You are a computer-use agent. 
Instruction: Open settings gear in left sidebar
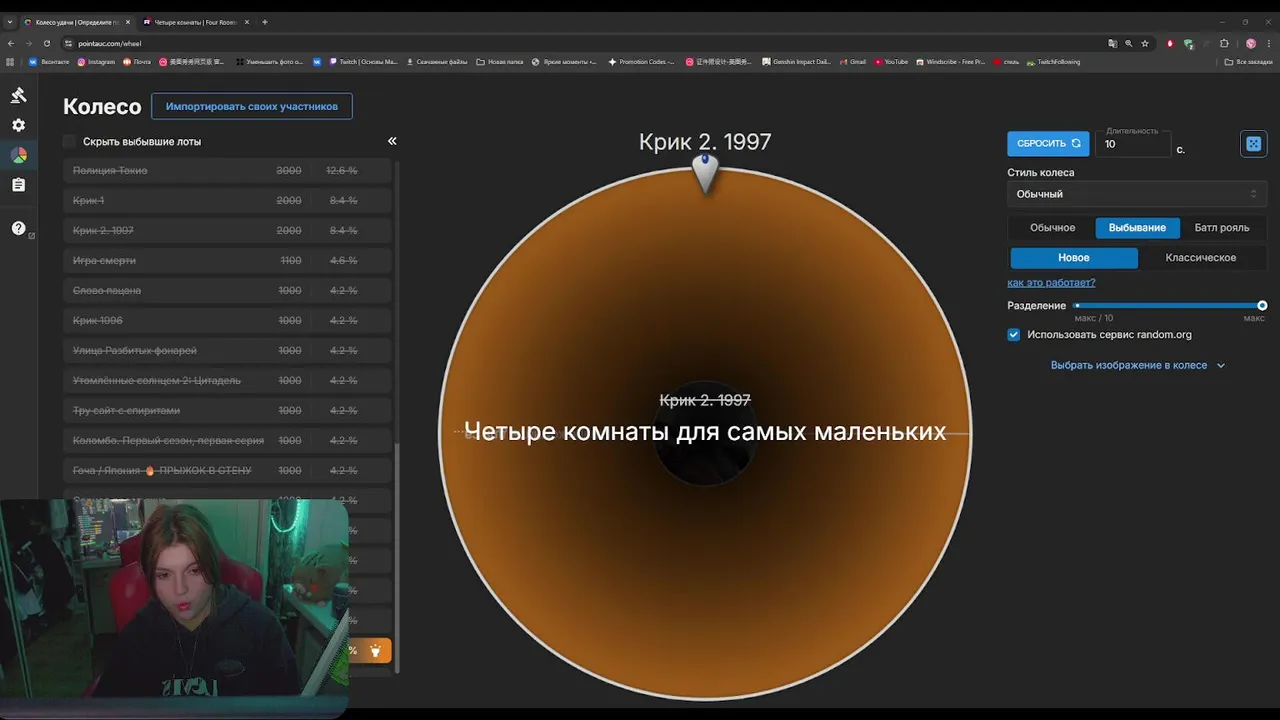(x=18, y=125)
